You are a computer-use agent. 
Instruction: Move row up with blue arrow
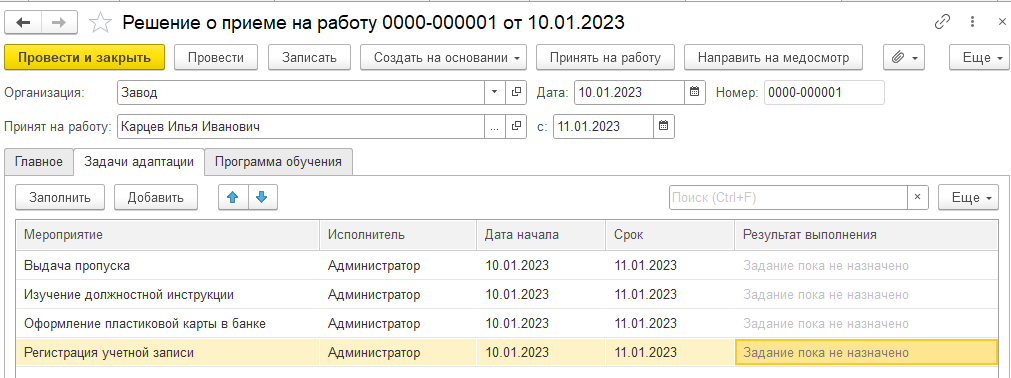[x=233, y=197]
